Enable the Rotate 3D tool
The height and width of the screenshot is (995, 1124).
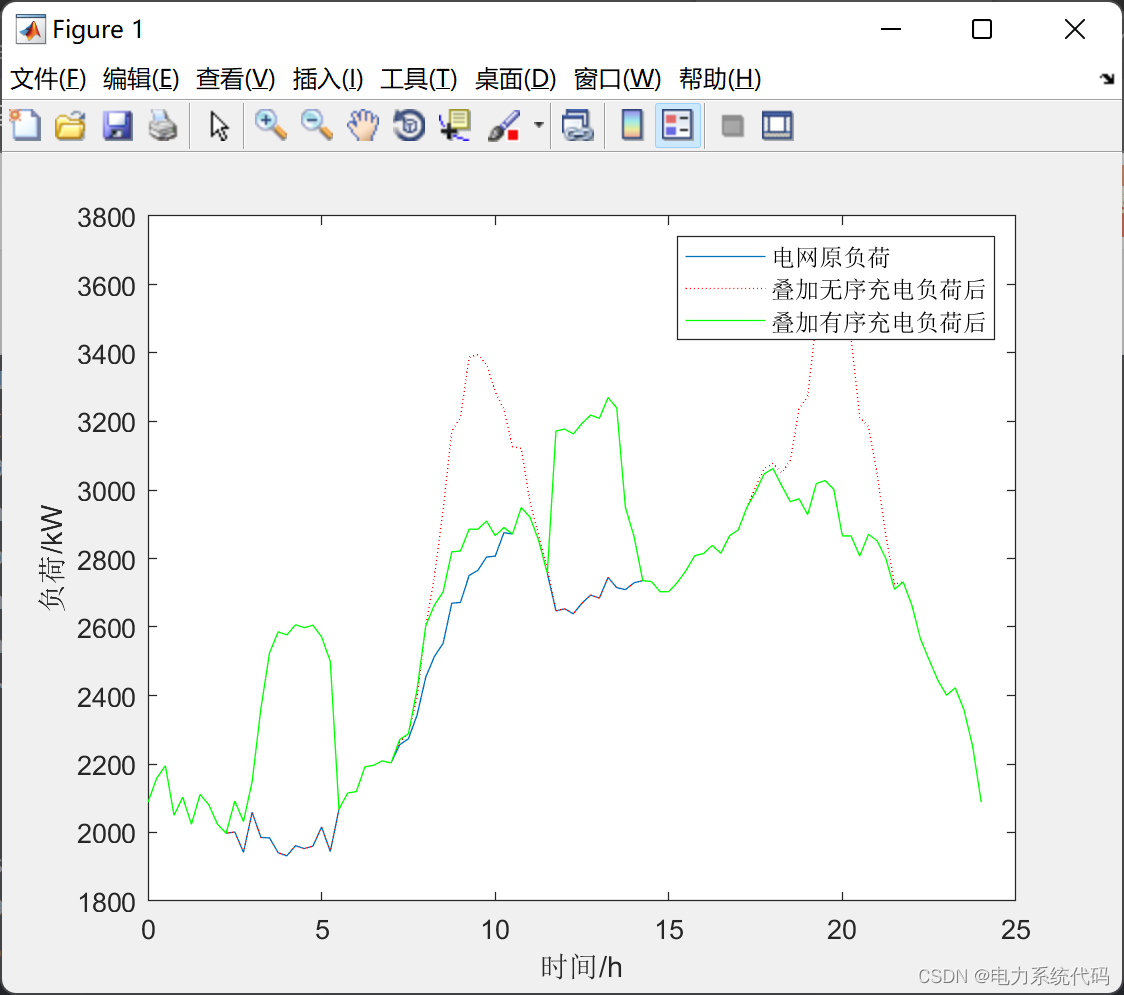(x=409, y=125)
